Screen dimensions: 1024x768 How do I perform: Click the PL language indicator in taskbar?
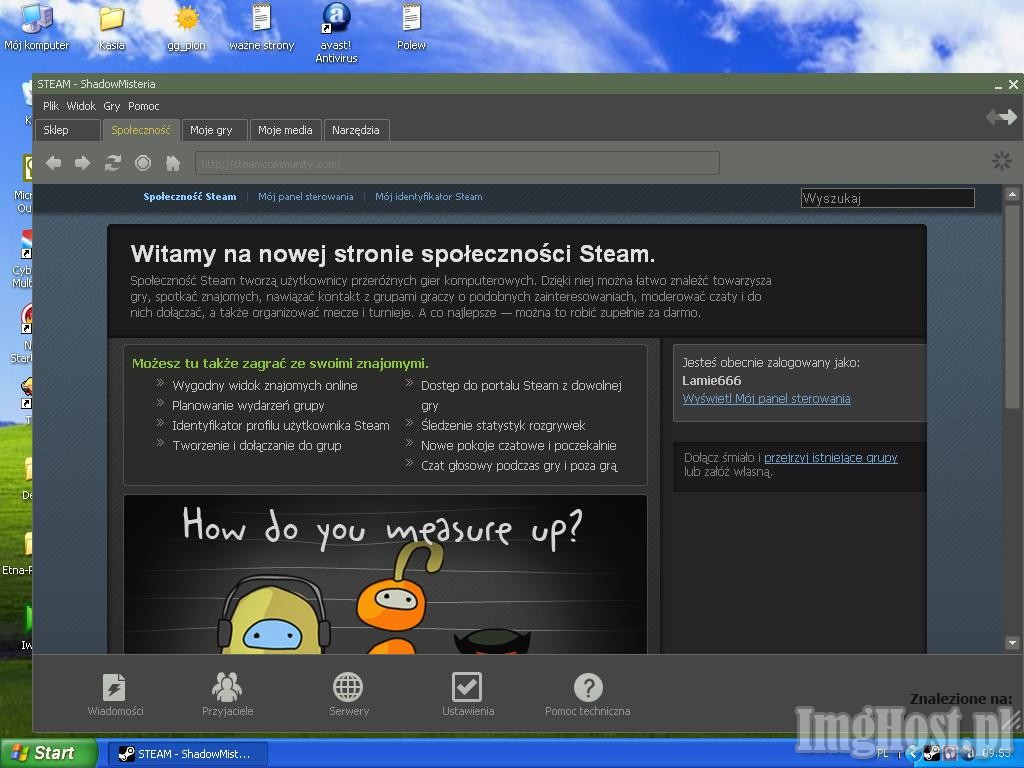[883, 754]
